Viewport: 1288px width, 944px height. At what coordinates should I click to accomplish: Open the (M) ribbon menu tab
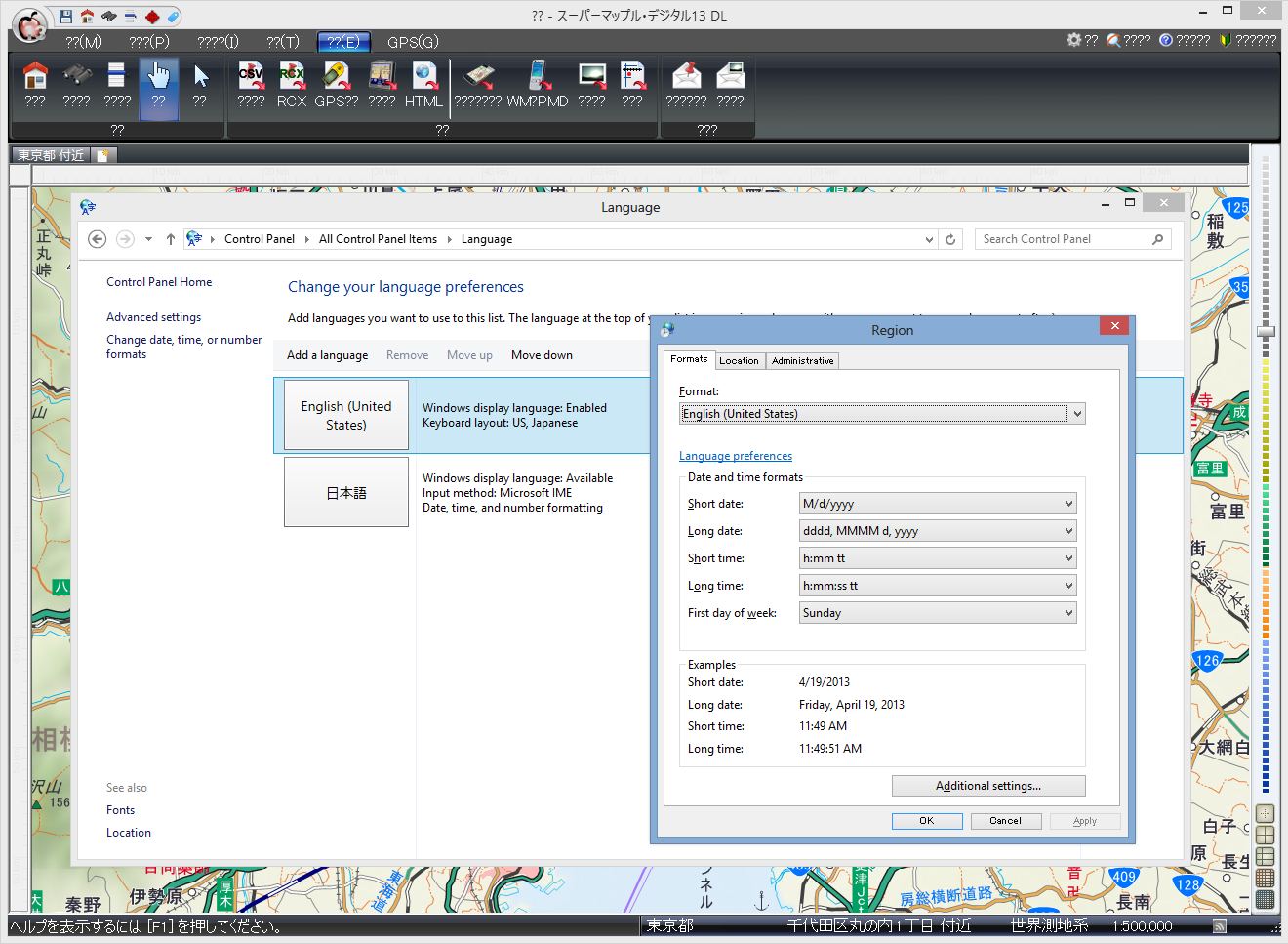[84, 42]
